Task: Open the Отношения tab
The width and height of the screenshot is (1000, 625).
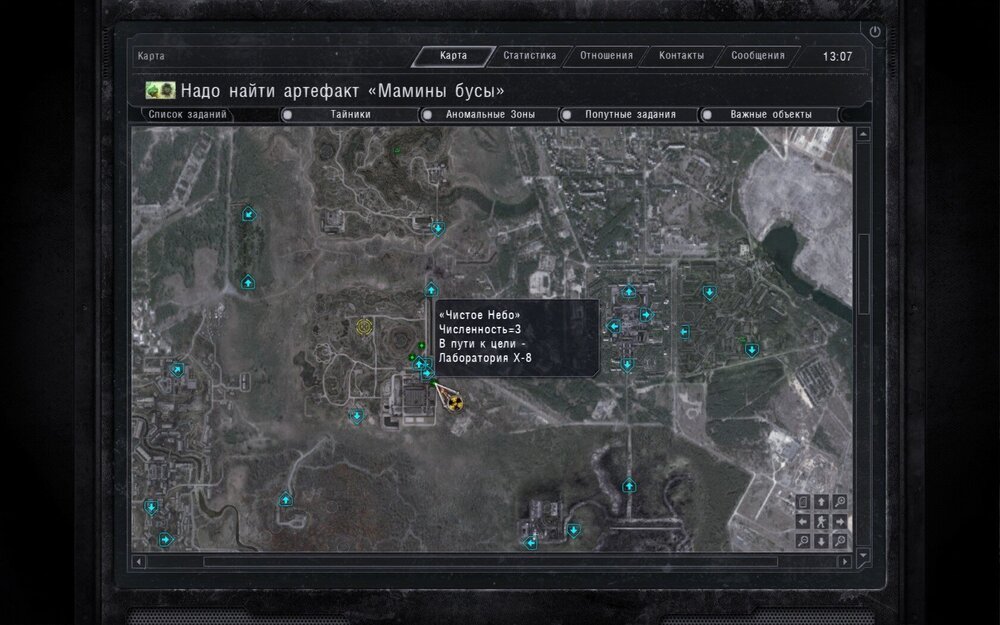Action: pyautogui.click(x=606, y=56)
